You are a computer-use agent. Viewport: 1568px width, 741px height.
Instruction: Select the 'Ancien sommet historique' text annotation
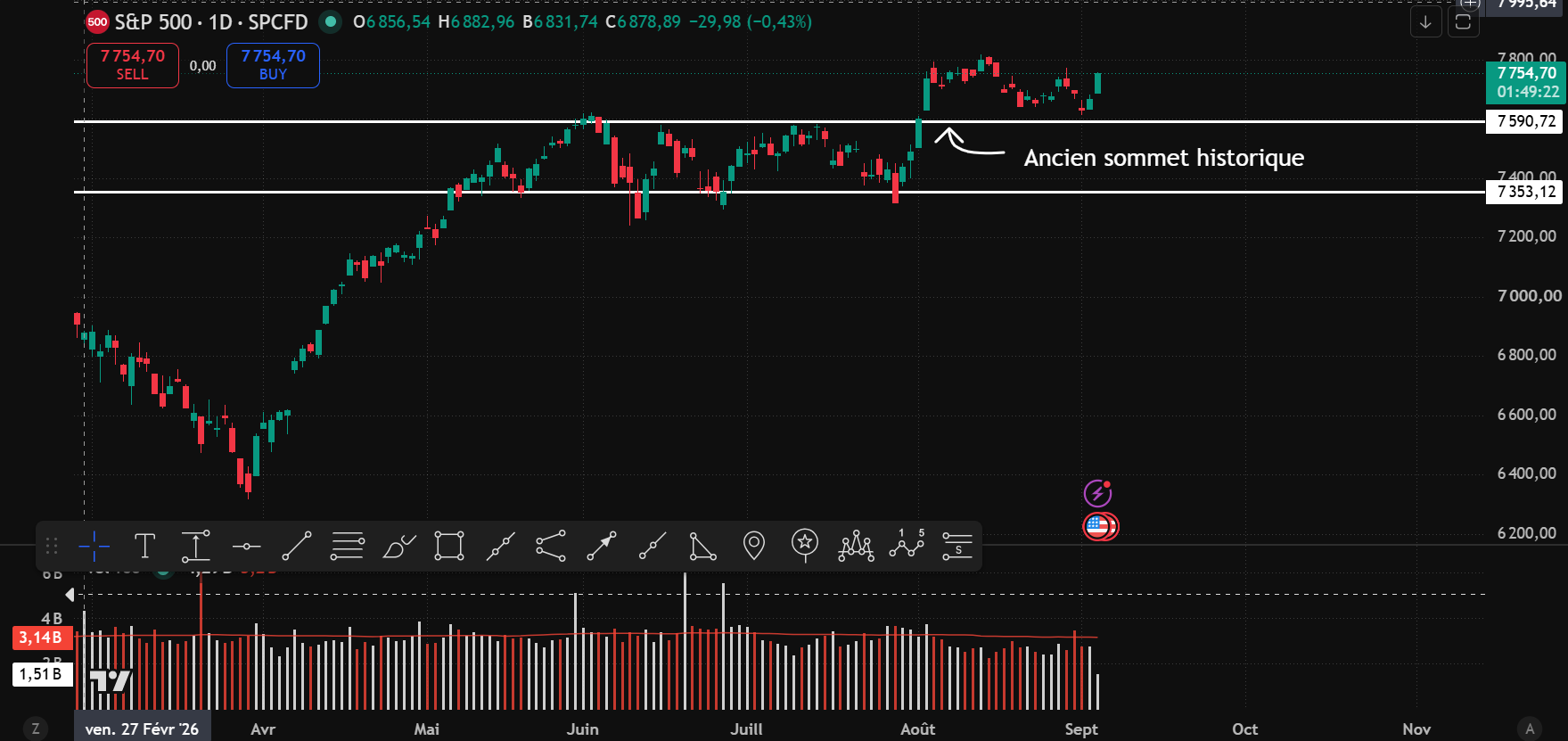(1163, 158)
